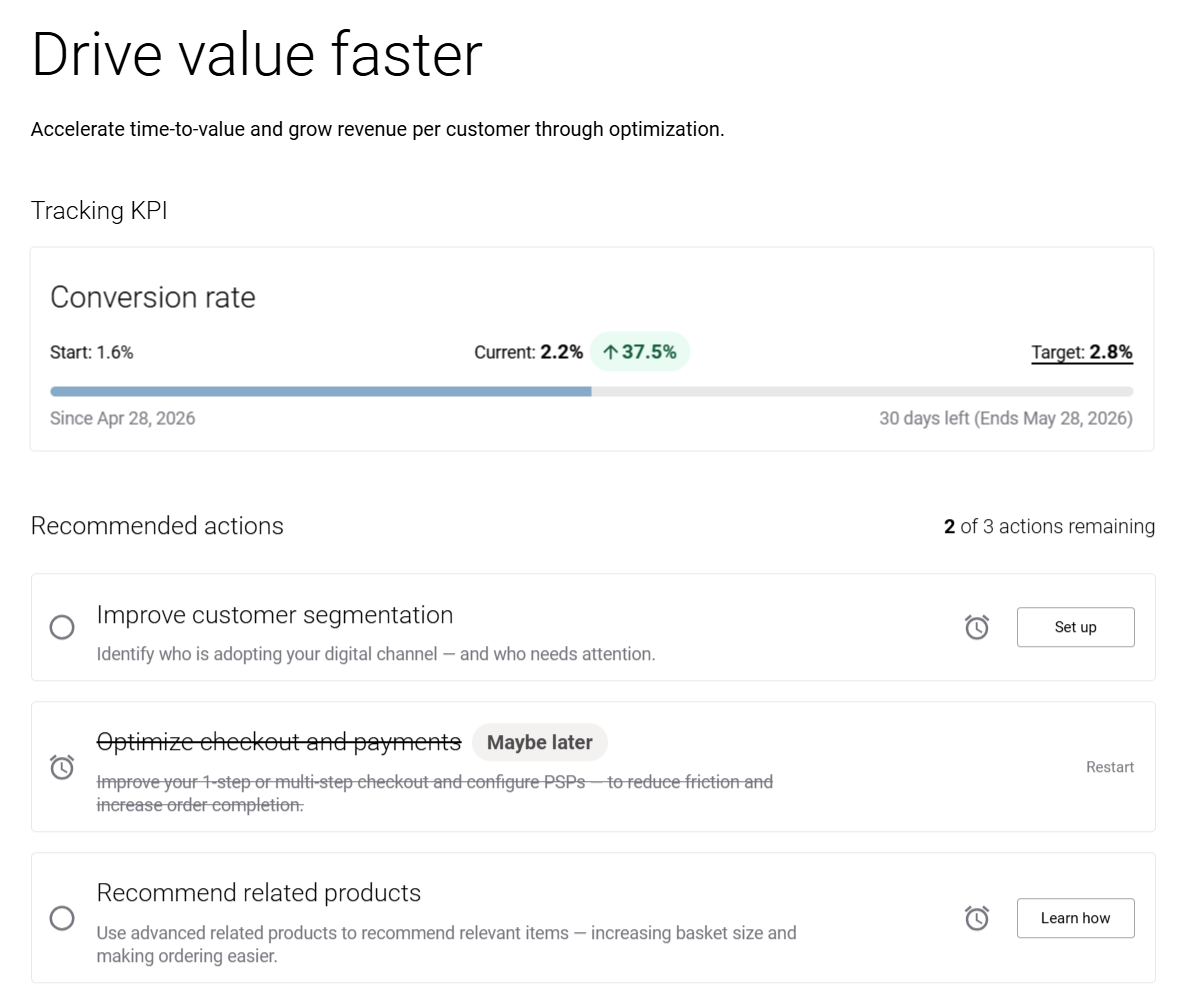This screenshot has height=1007, width=1180.
Task: Click the alarm clock icon beside Learn how
Action: pos(976,918)
